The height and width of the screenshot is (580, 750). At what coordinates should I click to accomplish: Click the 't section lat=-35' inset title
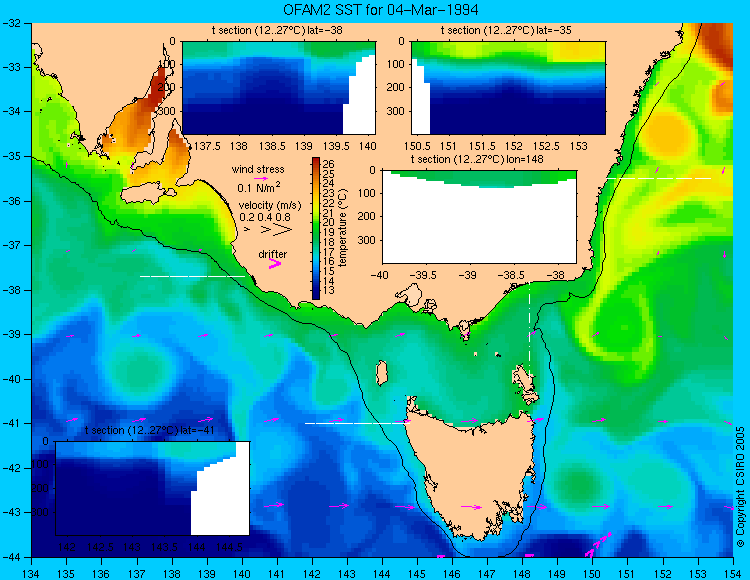506,30
